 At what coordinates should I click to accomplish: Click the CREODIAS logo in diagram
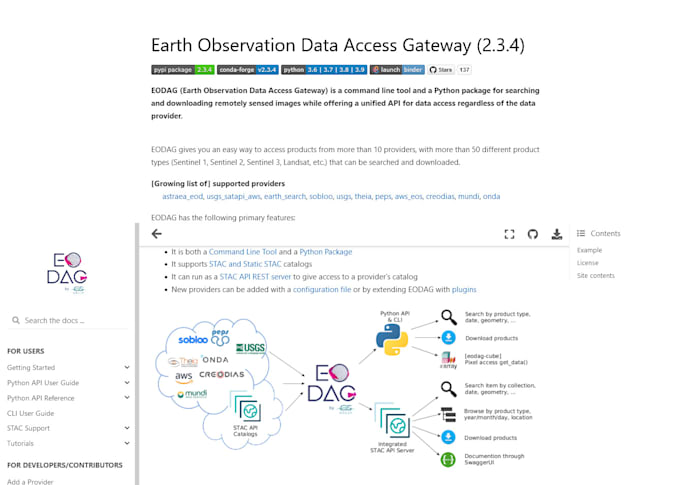point(222,374)
